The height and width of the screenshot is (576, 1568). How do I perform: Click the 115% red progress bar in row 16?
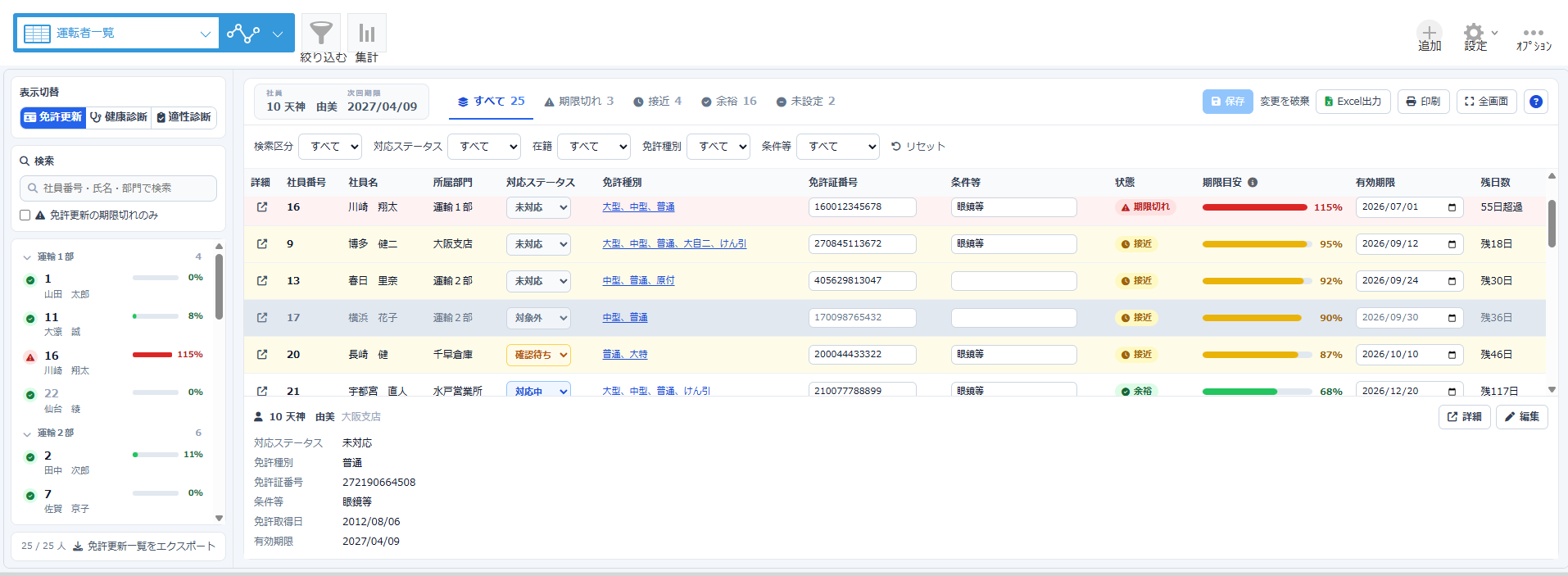(1254, 207)
